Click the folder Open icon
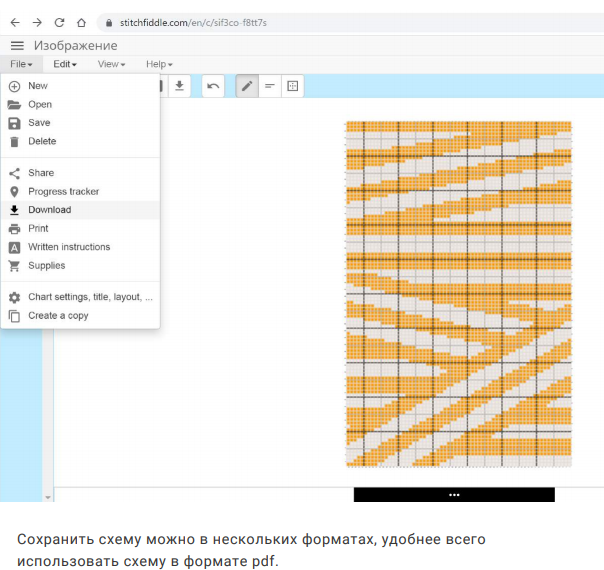Viewport: 604px width, 570px height. coord(14,105)
